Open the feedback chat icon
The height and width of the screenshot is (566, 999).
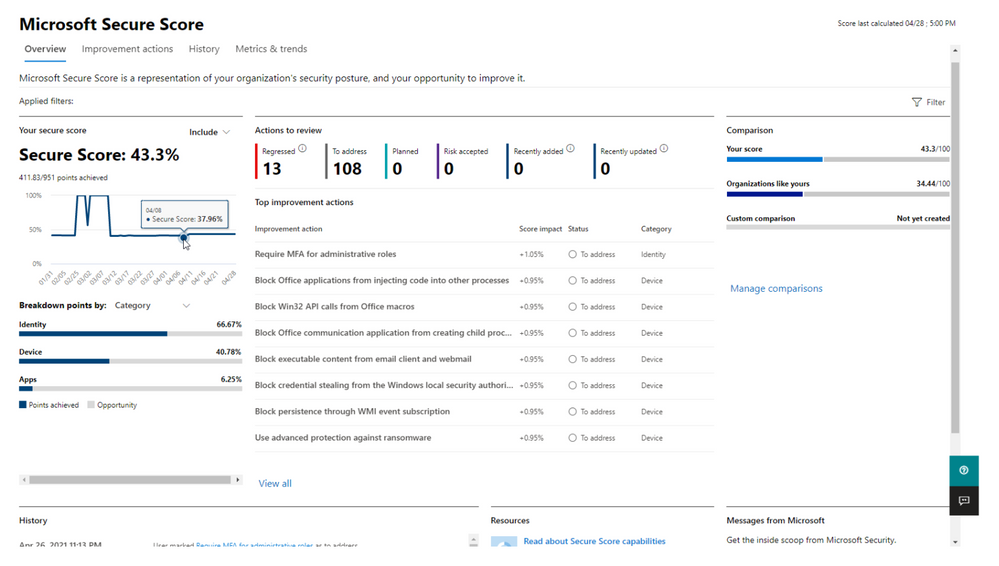pyautogui.click(x=964, y=500)
